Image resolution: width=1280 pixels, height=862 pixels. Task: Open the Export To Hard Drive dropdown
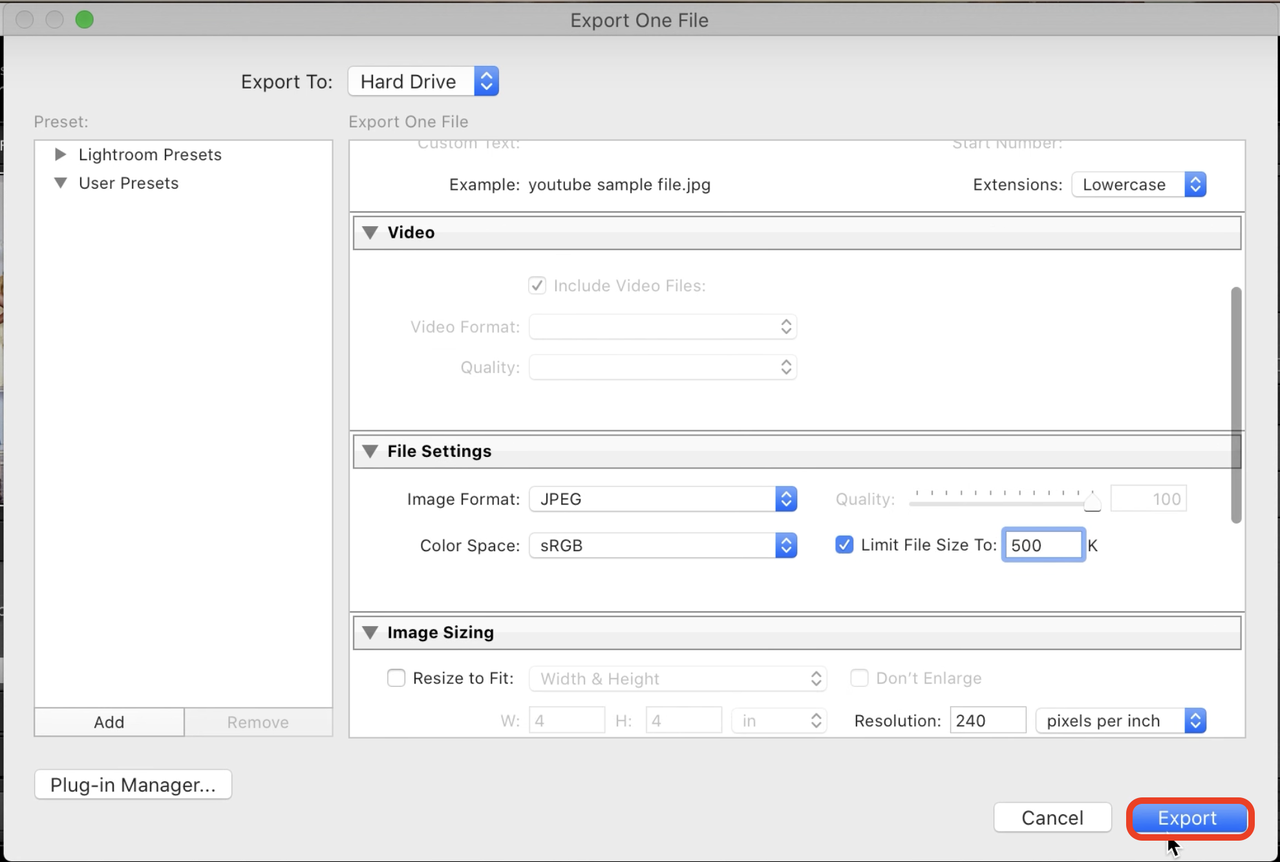click(423, 82)
